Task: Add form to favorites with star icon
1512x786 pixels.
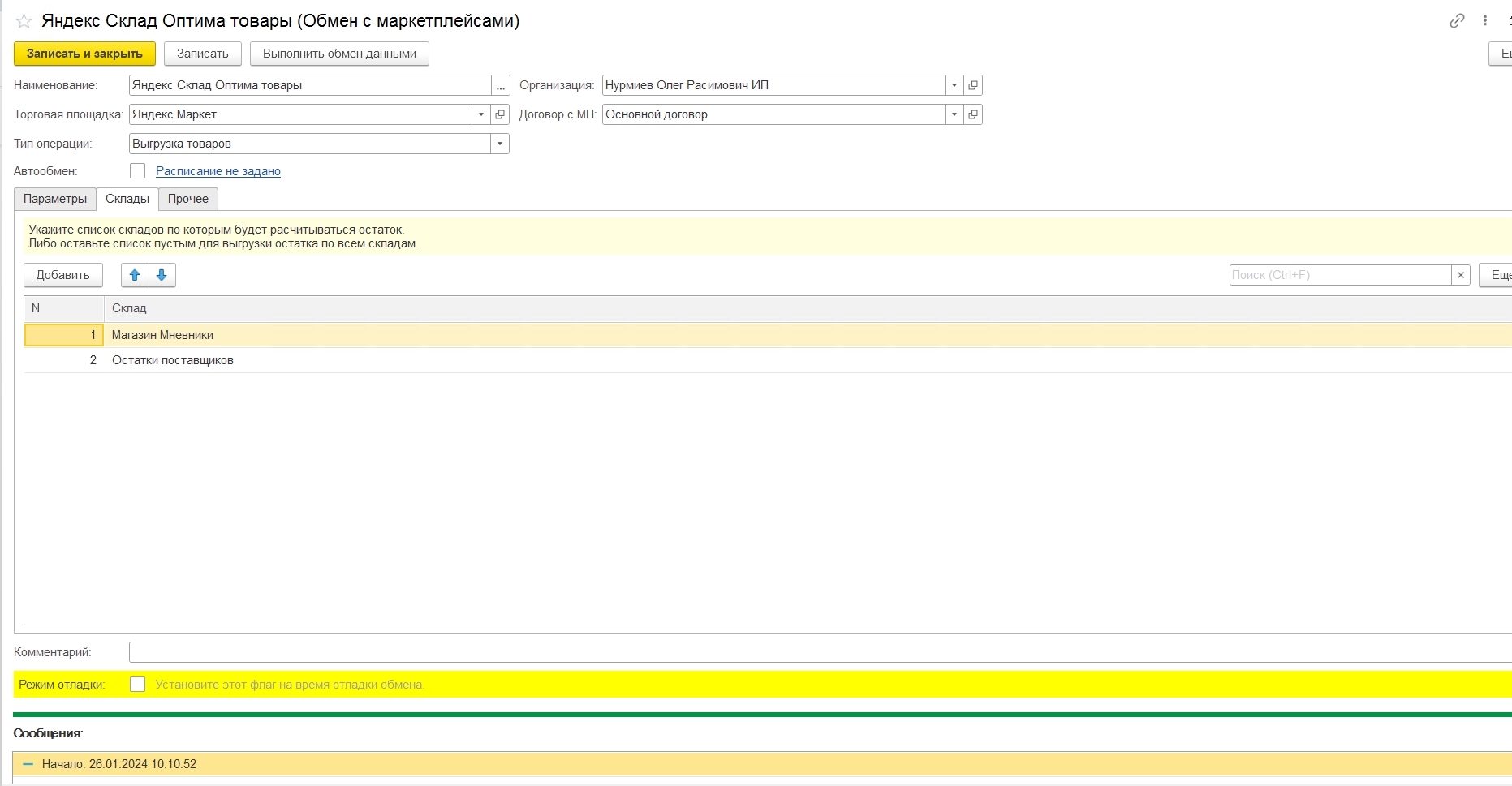Action: (24, 21)
